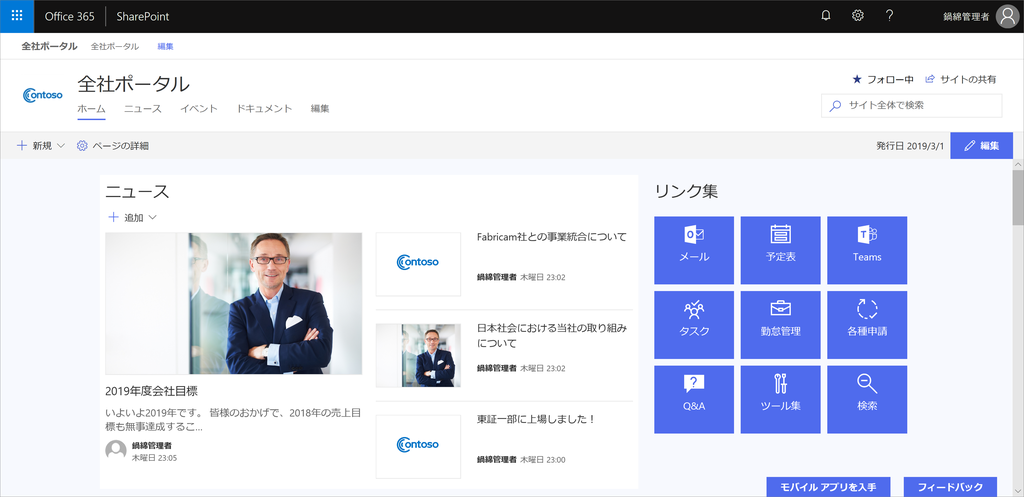Click the plus icon next to 新規
The height and width of the screenshot is (497, 1024).
[22, 146]
